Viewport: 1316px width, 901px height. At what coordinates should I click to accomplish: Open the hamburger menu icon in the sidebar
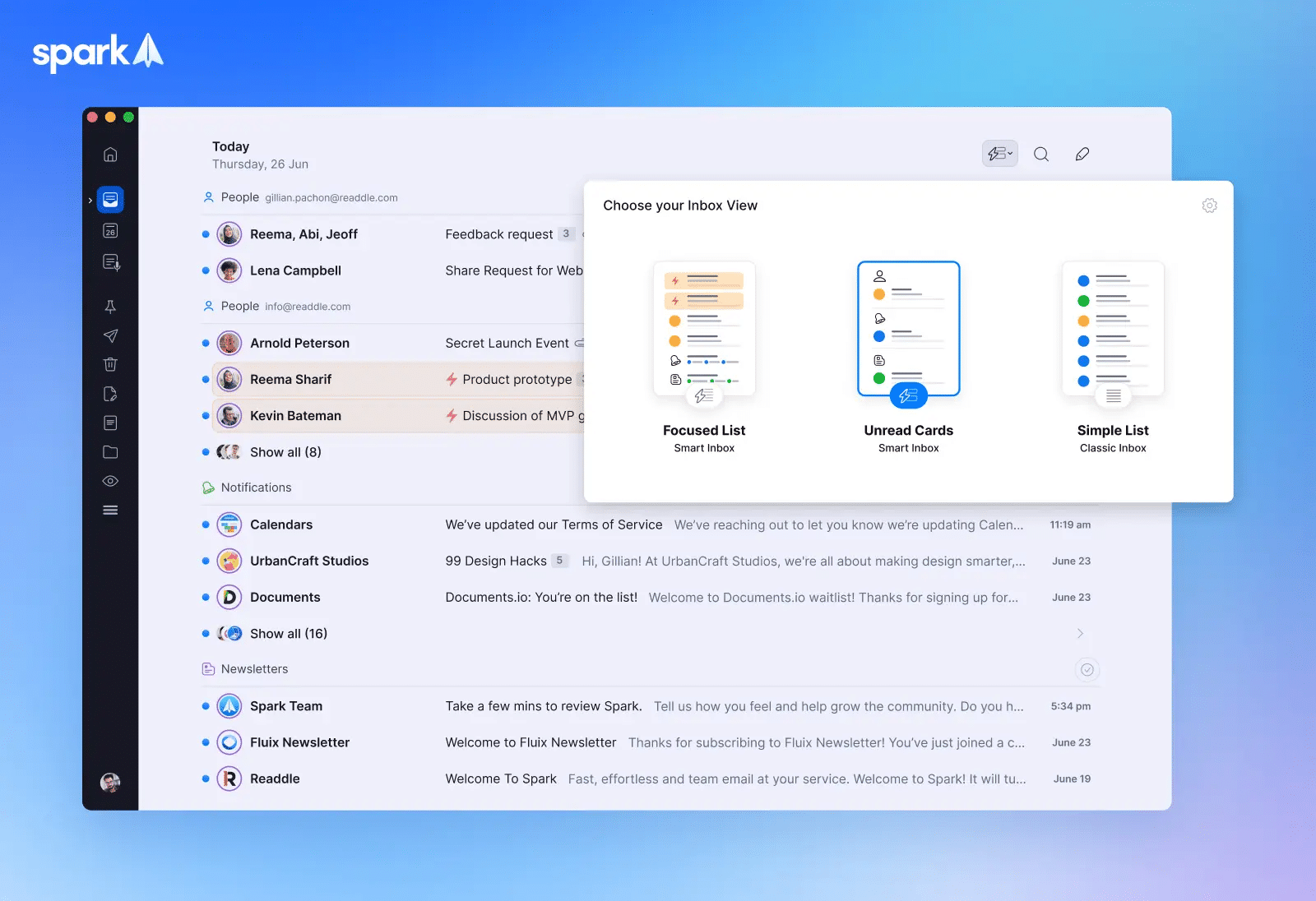pos(110,511)
